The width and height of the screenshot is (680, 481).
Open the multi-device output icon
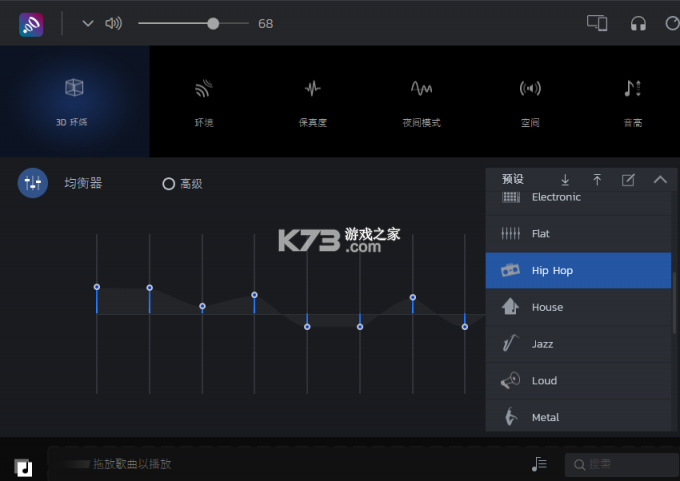tap(597, 23)
